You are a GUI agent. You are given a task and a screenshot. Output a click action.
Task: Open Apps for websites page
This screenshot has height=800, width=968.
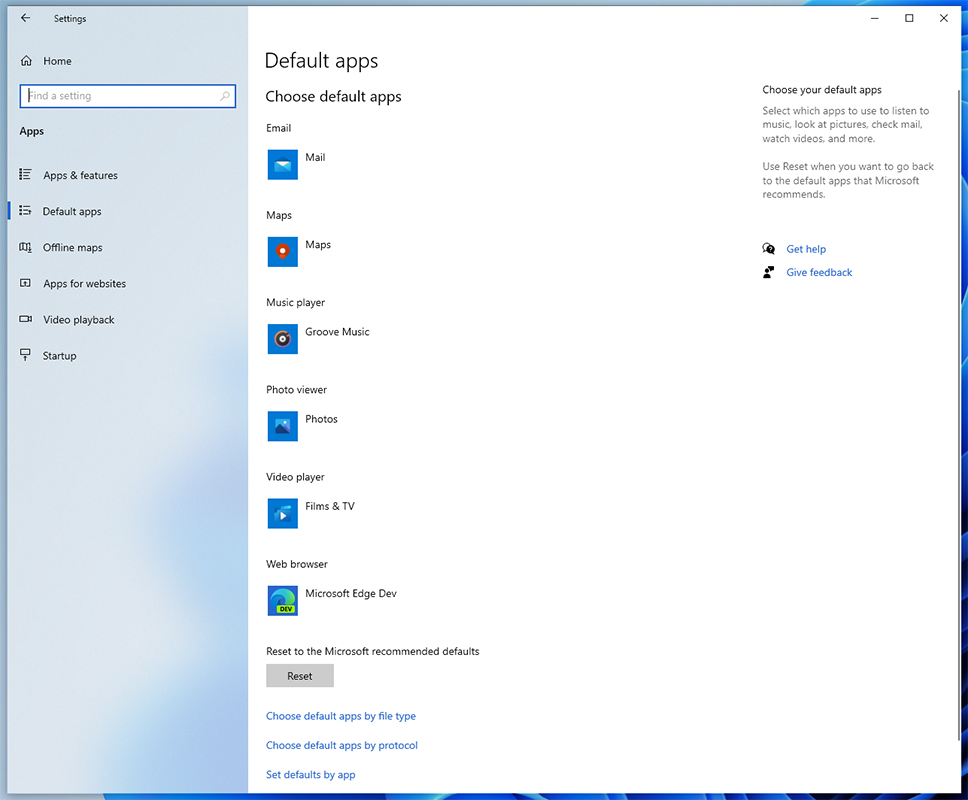[84, 284]
